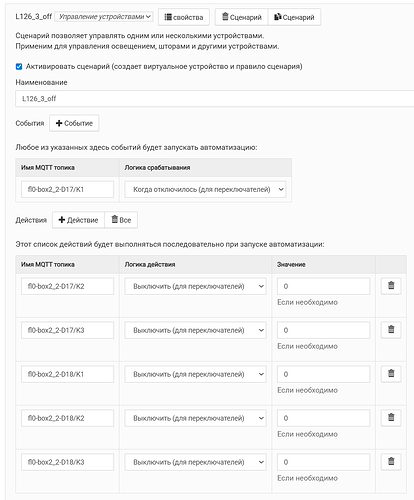Click action topic field fl0-box2_2-D17/K3
The width and height of the screenshot is (414, 500).
pos(67,330)
